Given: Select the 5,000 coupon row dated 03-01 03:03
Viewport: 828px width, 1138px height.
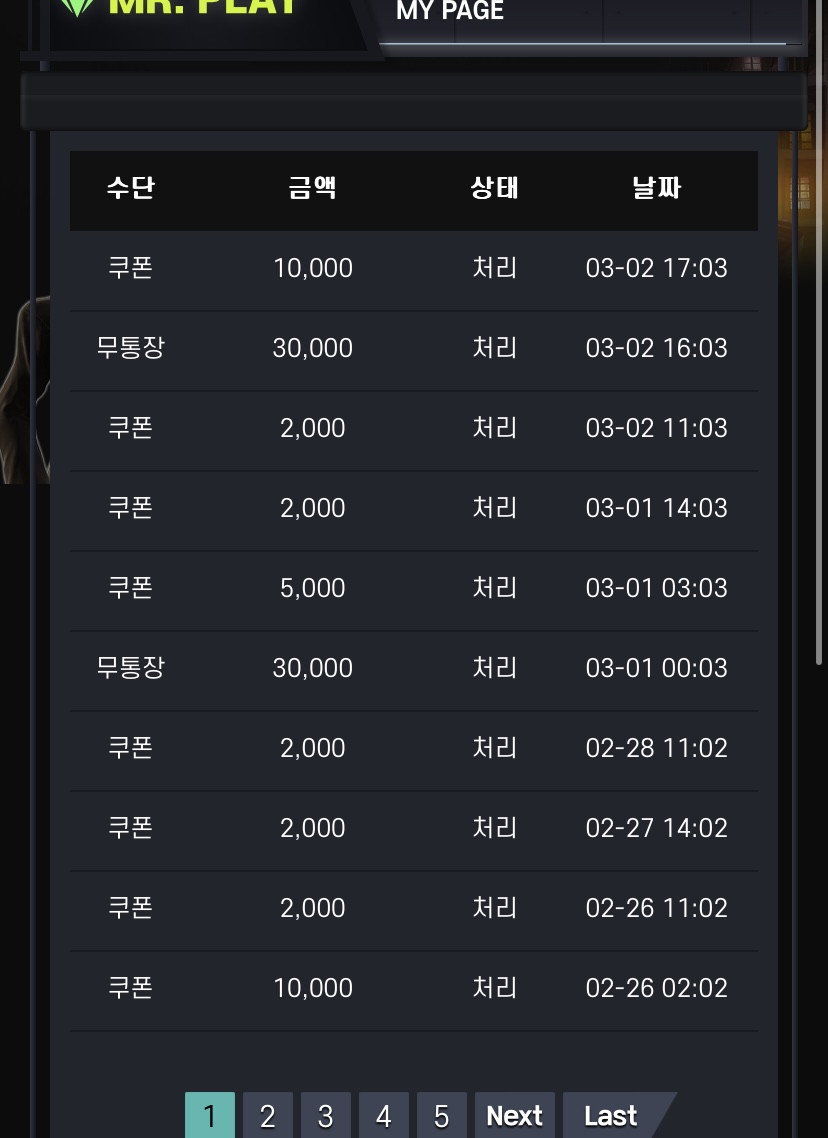Looking at the screenshot, I should pos(414,587).
